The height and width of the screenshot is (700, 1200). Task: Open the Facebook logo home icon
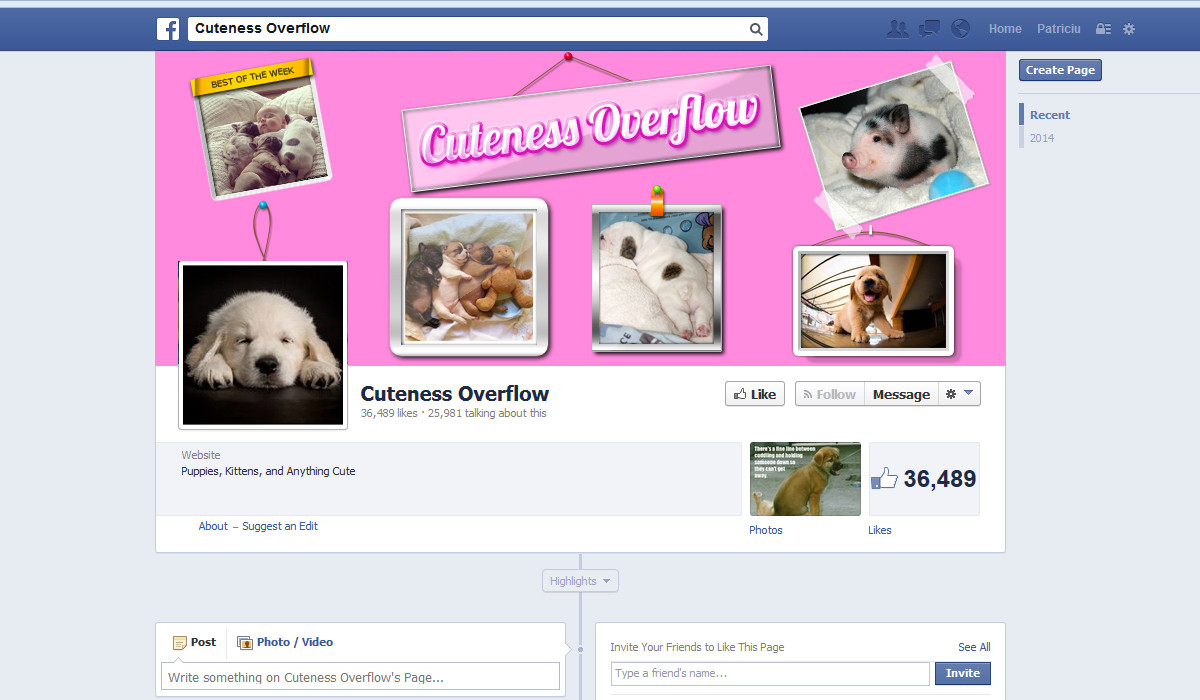(168, 29)
